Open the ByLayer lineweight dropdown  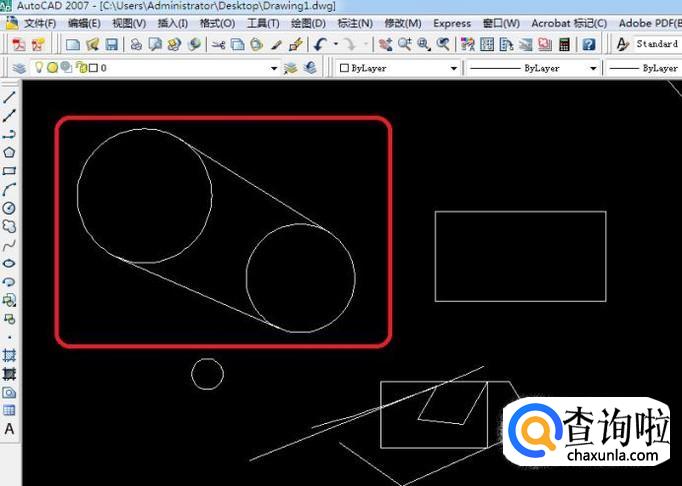tap(644, 68)
